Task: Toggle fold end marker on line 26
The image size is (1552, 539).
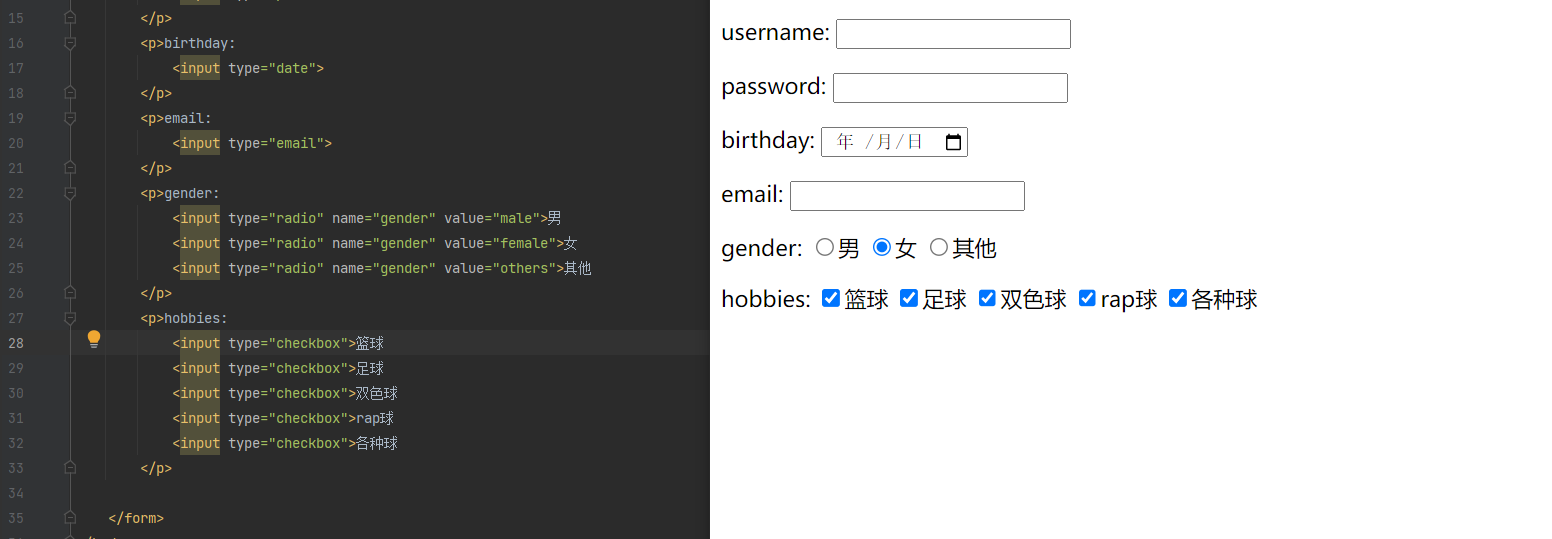Action: 70,293
